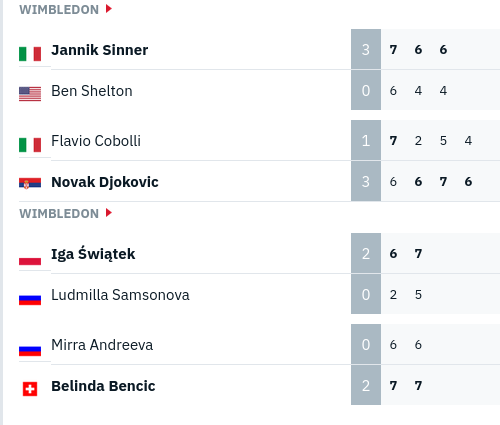Image resolution: width=500 pixels, height=425 pixels.
Task: Expand the second Wimbledon red arrow
Action: point(109,213)
